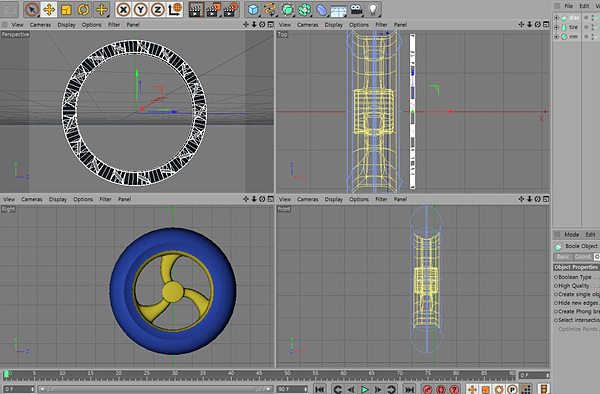Viewport: 600px width, 394px height.
Task: Click the recent tool plus icon
Action: pyautogui.click(x=101, y=10)
